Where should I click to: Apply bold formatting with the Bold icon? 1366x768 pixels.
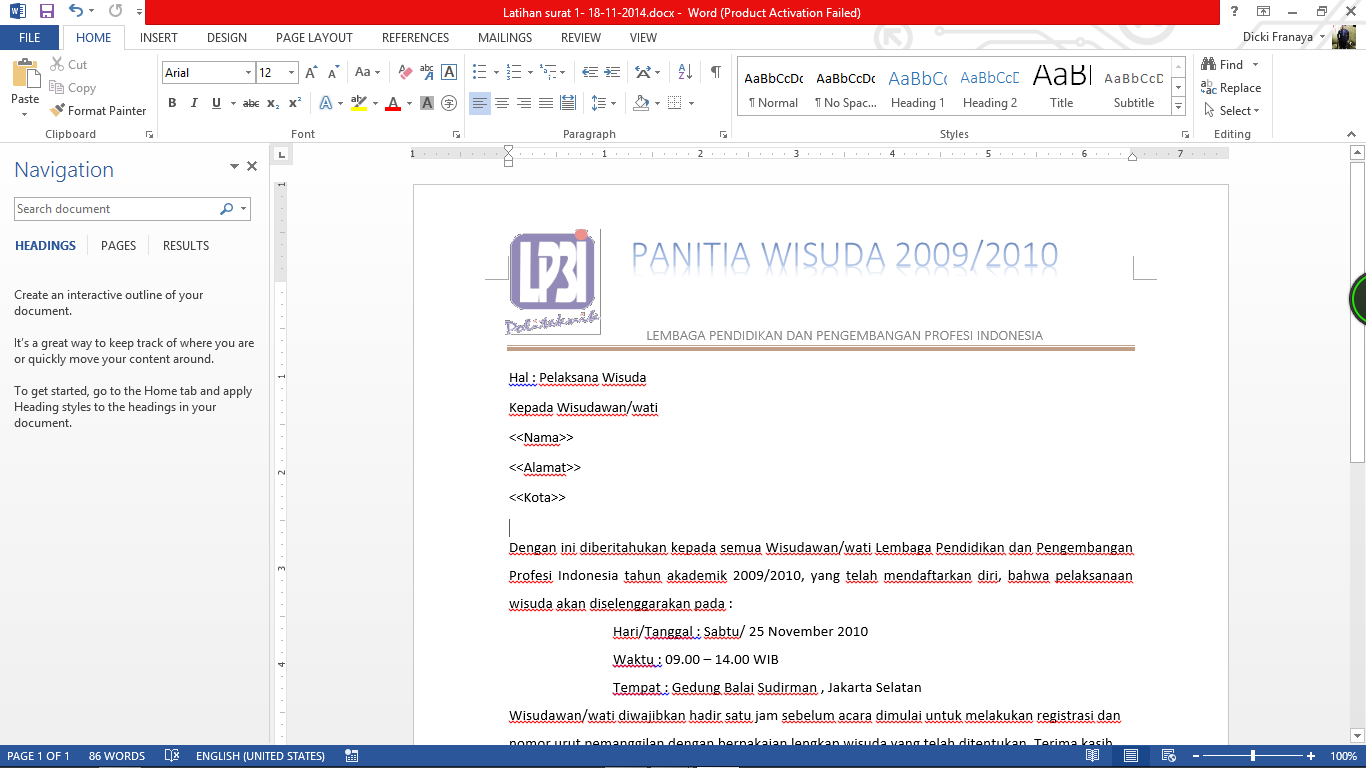point(171,103)
